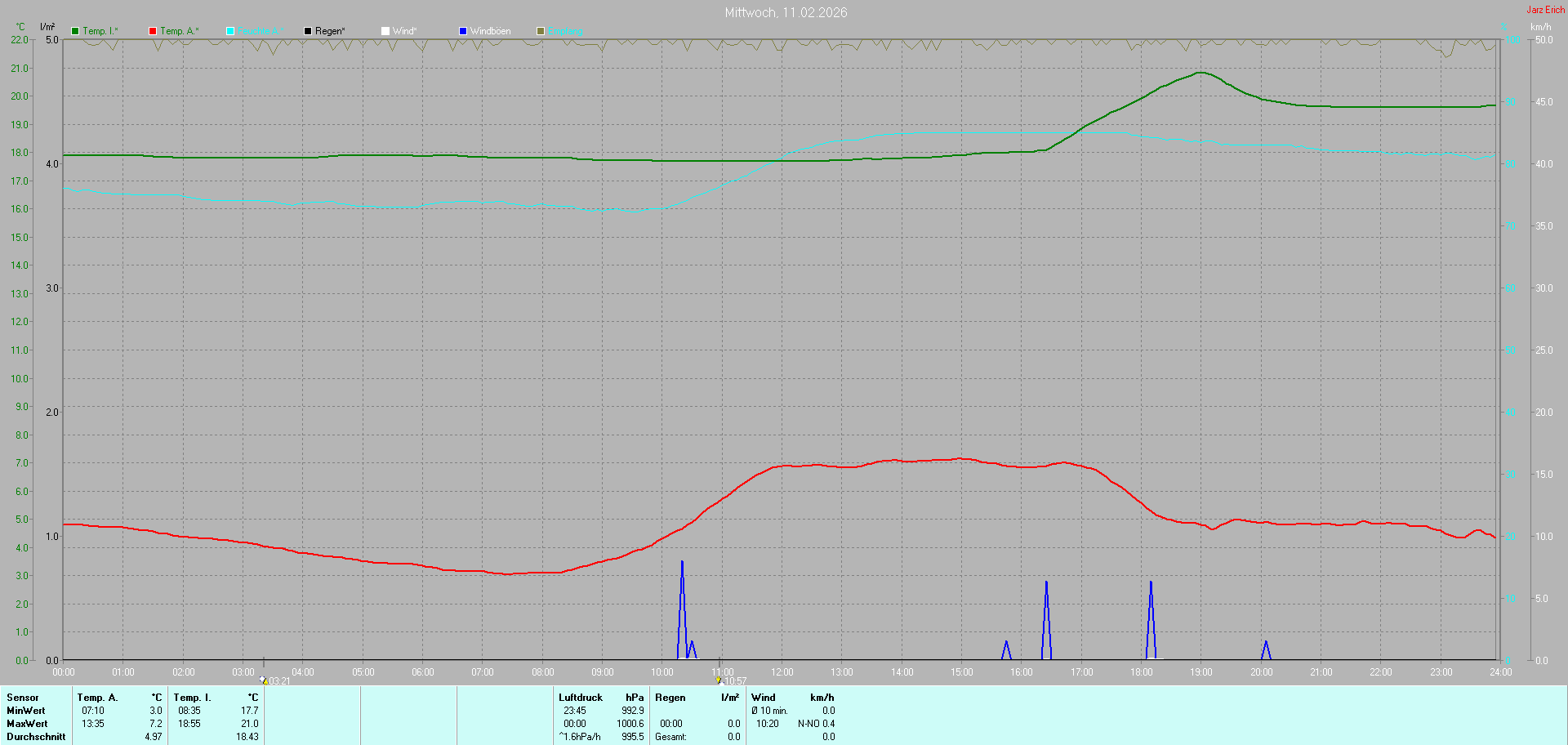Click the 'km/h' unit label above the right axis
The height and width of the screenshot is (745, 1568).
pyautogui.click(x=1541, y=27)
